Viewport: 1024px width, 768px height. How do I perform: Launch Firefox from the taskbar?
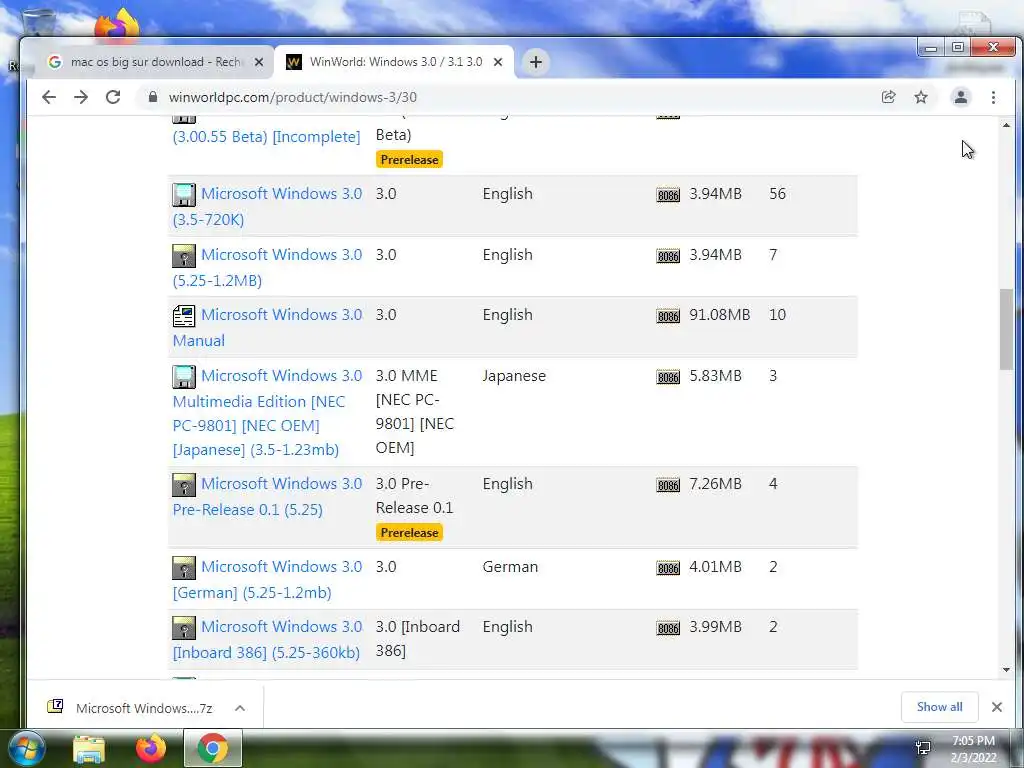151,748
